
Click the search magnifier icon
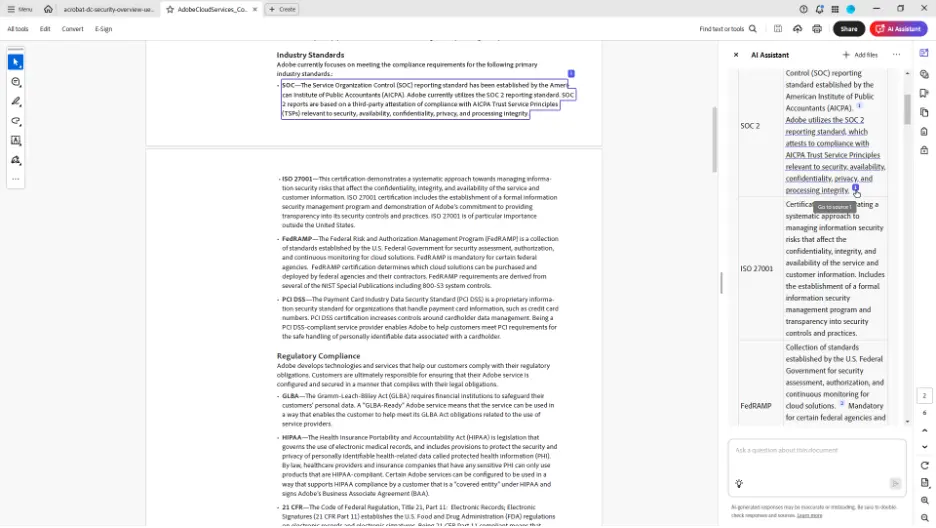(753, 29)
